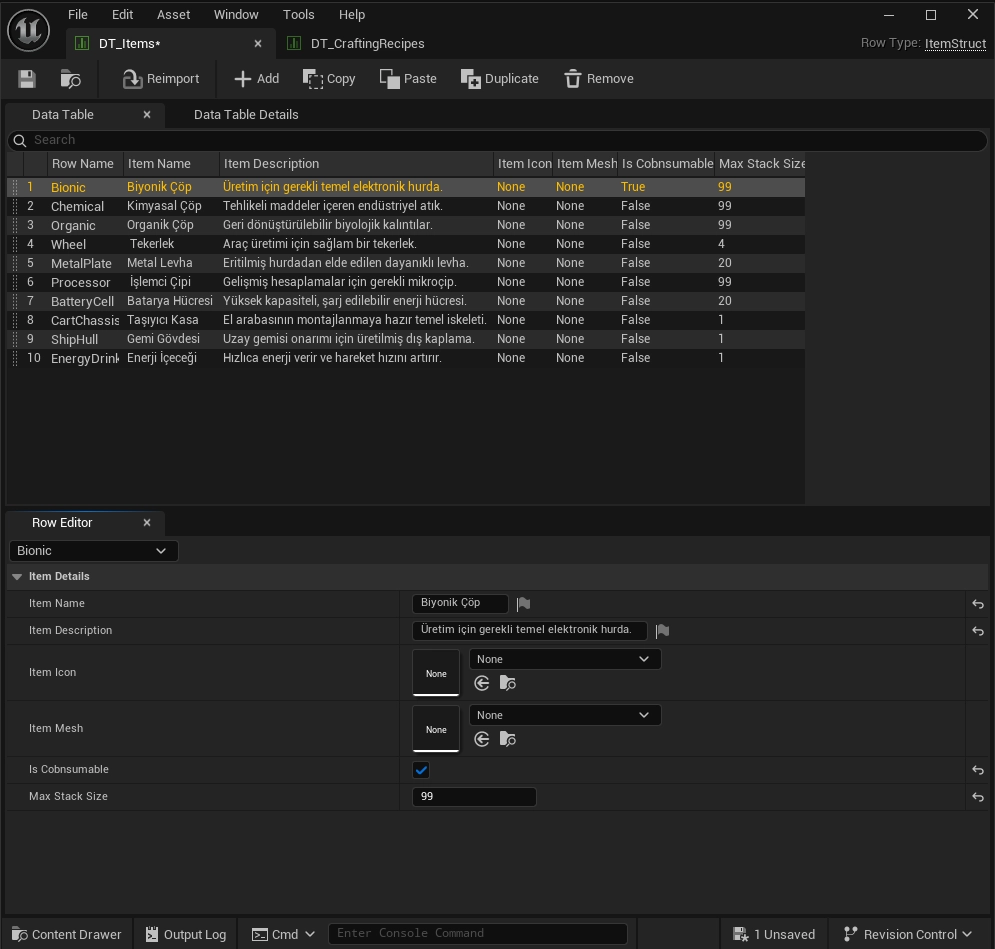The image size is (995, 949).
Task: Click the ItemStruct row type link
Action: (x=955, y=43)
